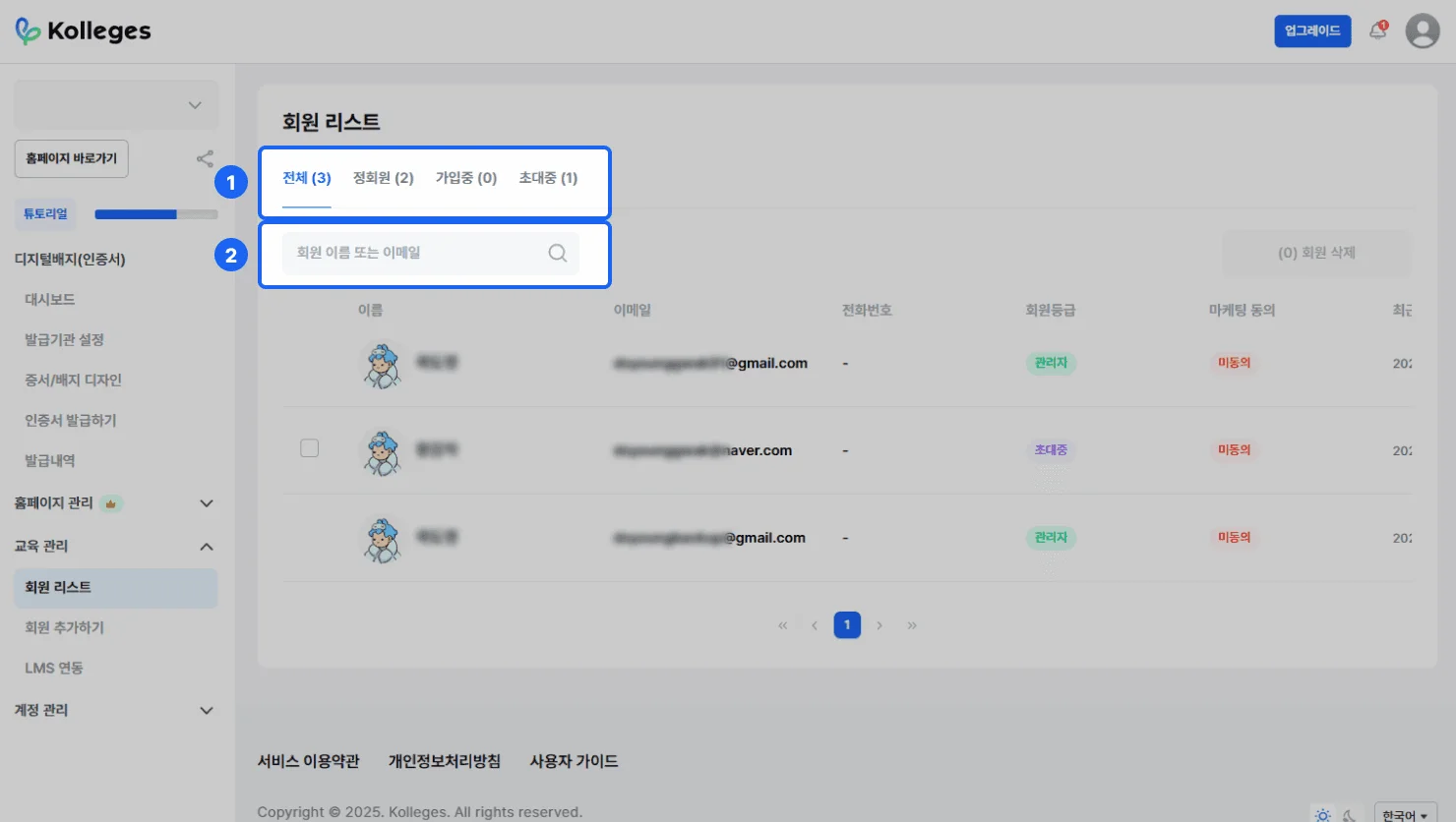The image size is (1456, 822).
Task: Open the 초대중 (1) tab
Action: click(x=548, y=178)
